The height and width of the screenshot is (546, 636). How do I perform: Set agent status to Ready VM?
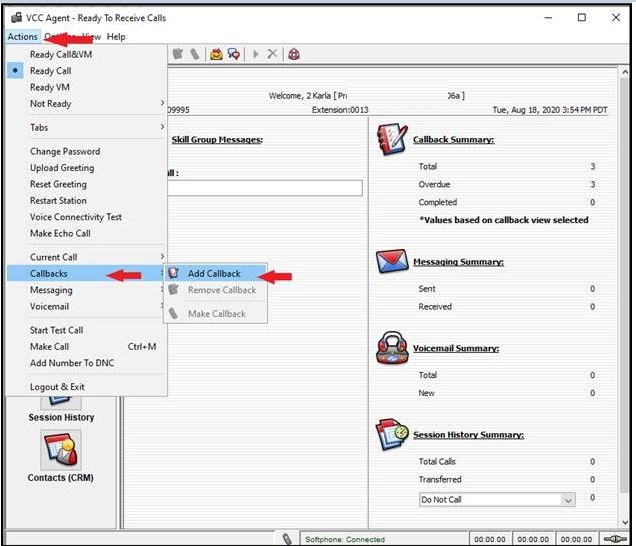tap(50, 87)
